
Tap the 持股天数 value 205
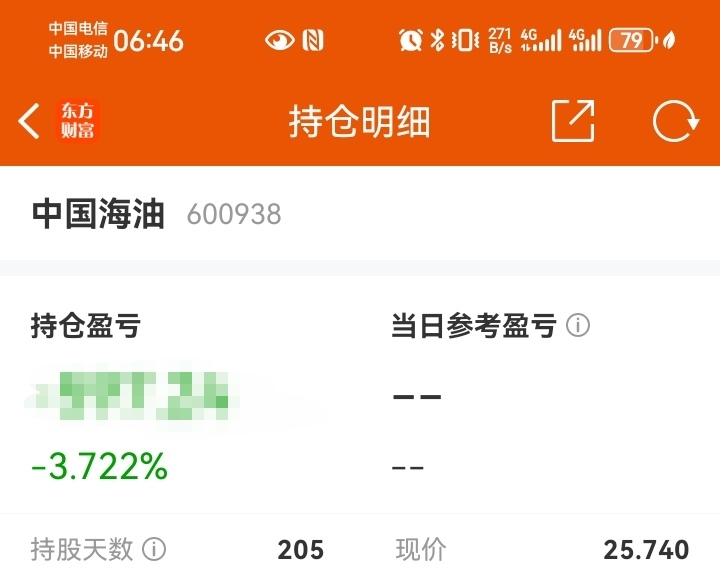301,550
